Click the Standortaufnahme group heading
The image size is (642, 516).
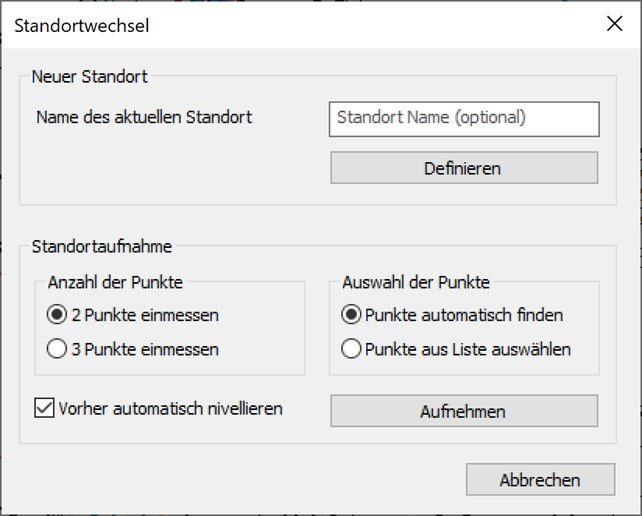102,245
